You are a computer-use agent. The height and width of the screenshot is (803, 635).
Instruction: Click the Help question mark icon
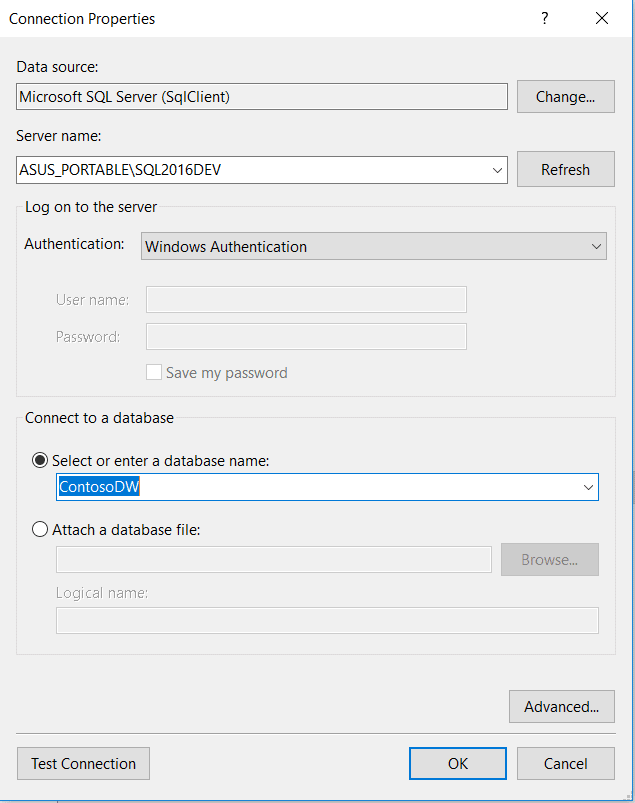545,18
